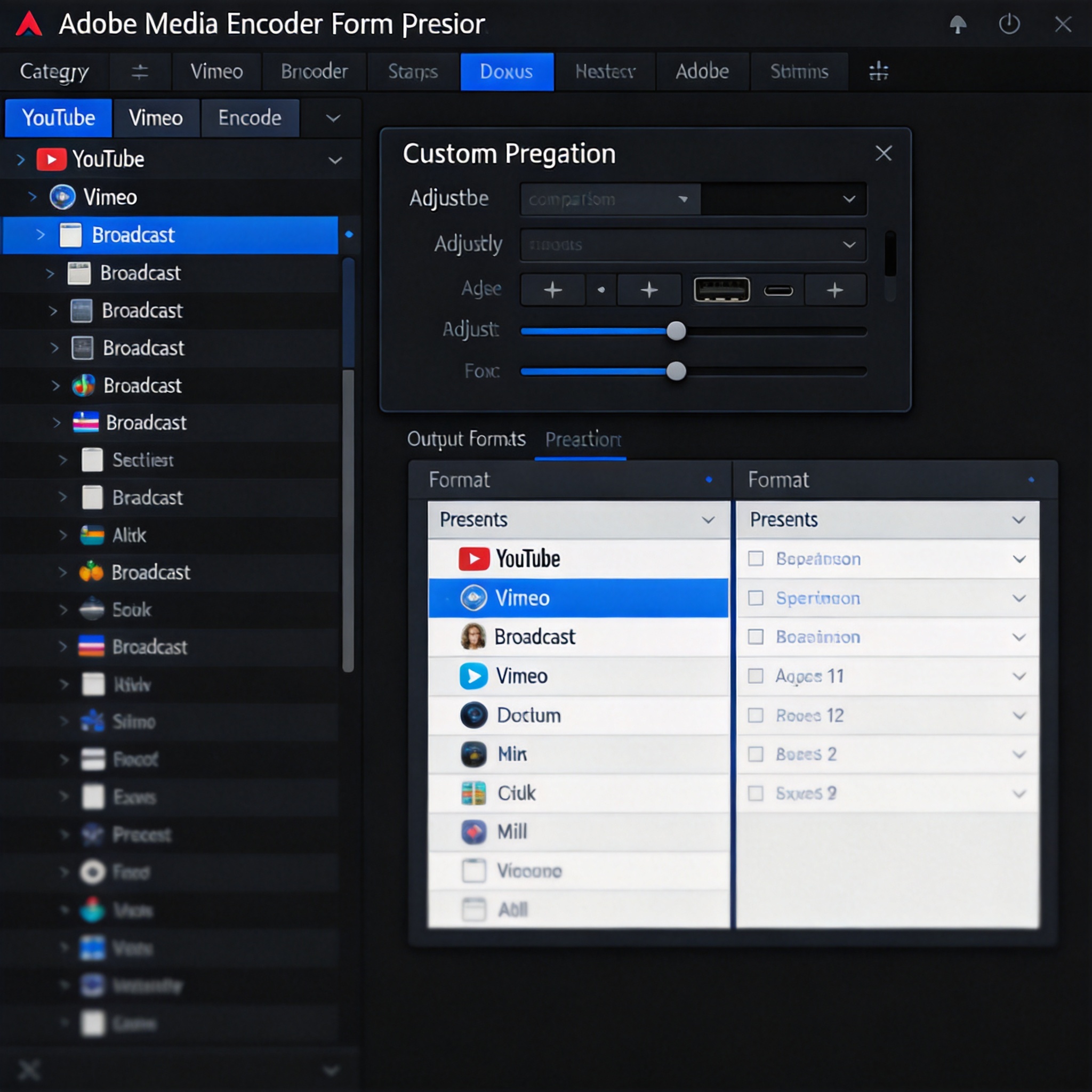
Task: Click the Alitk row icon
Action: pos(92,535)
